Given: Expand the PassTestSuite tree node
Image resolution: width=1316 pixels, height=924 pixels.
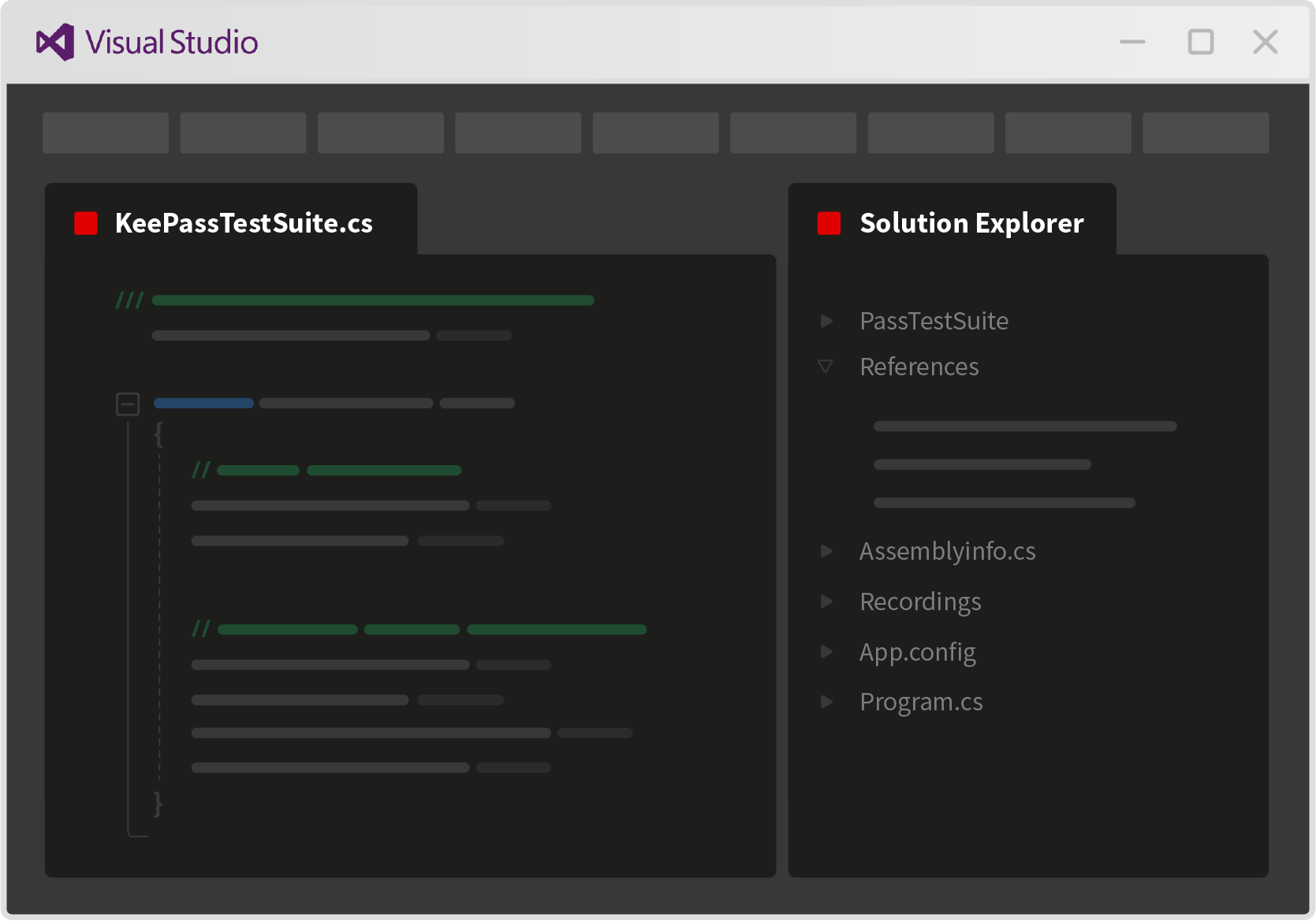Looking at the screenshot, I should [x=826, y=320].
